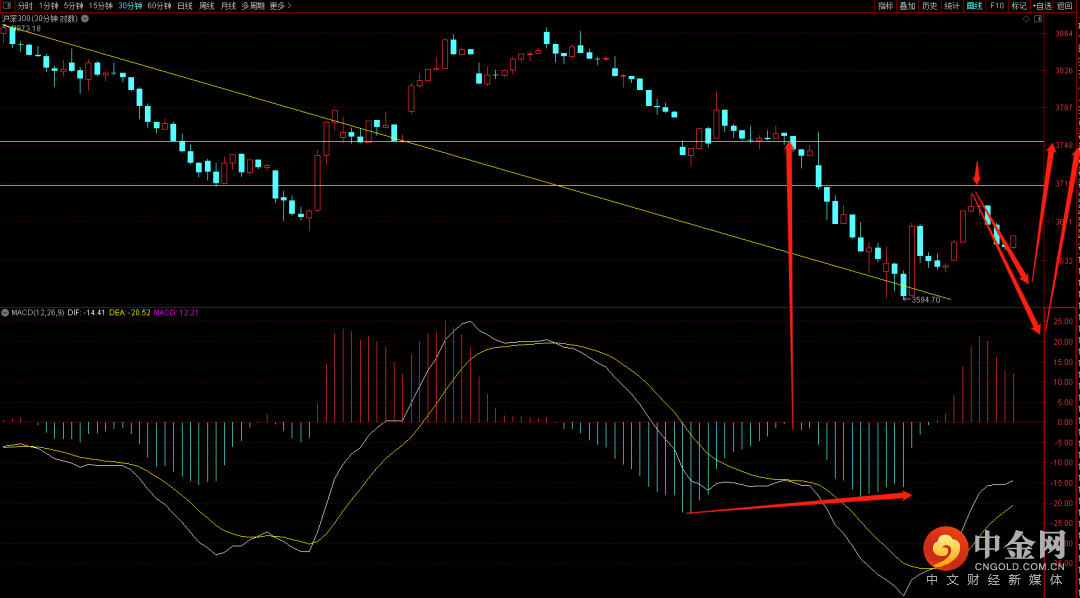
Task: Open the 多周期 multi-period view
Action: tap(253, 6)
